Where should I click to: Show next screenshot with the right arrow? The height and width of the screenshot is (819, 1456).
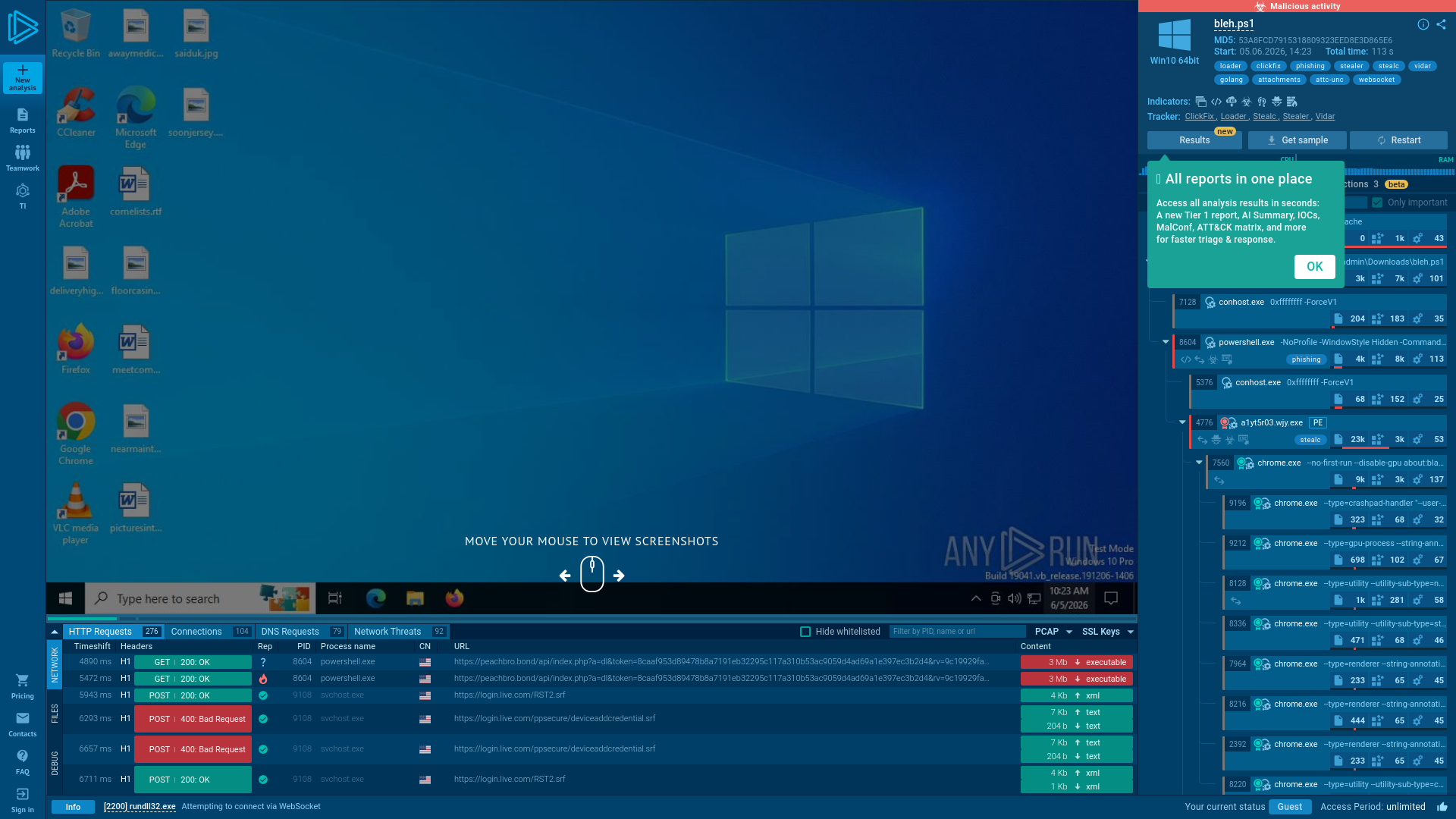pos(619,576)
